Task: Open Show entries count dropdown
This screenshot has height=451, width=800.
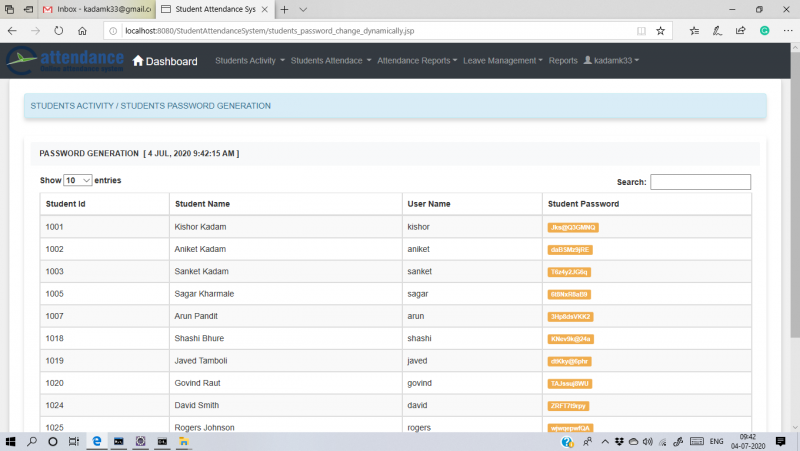Action: click(x=78, y=180)
